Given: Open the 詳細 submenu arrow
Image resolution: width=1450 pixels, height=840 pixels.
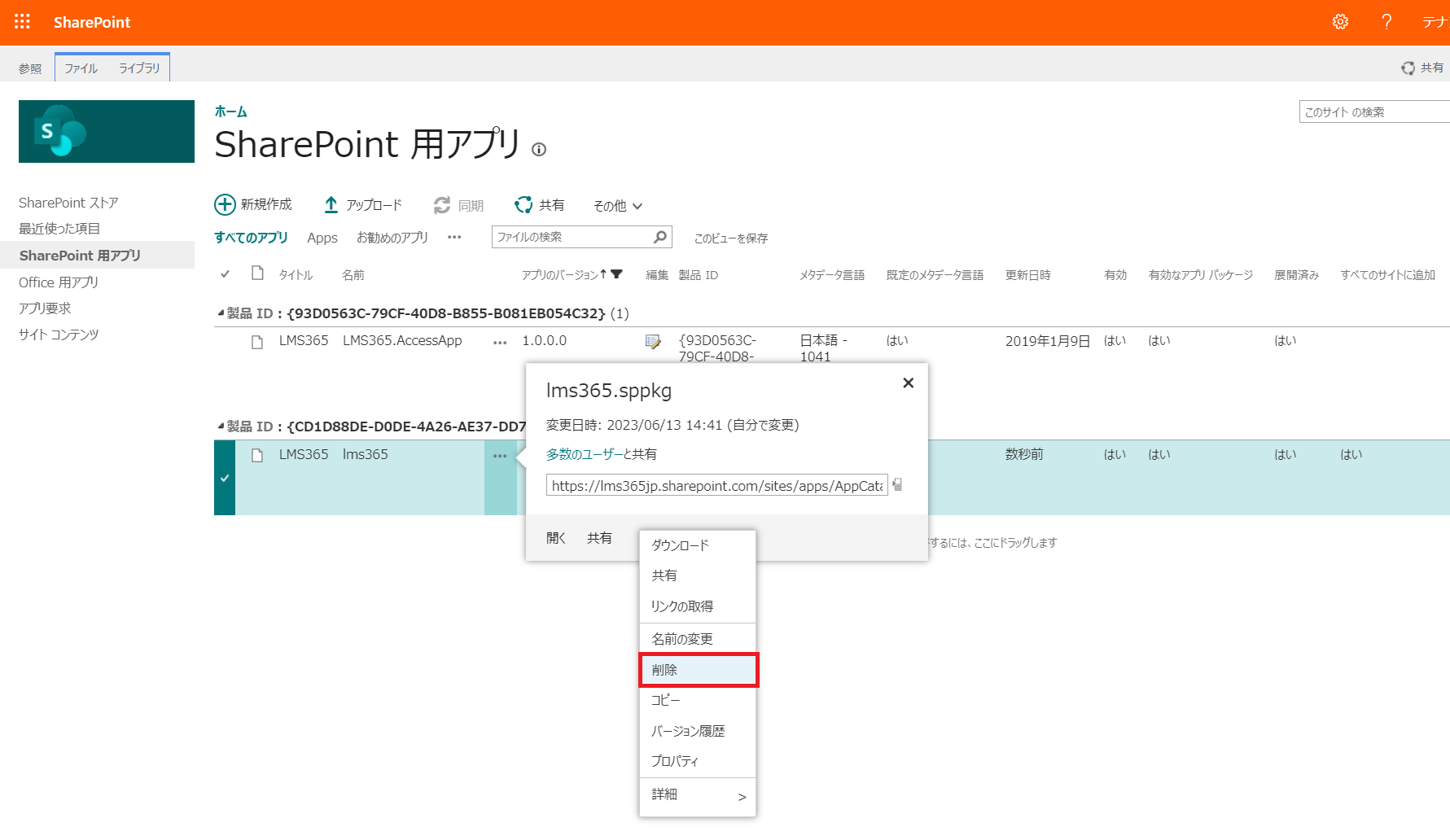Looking at the screenshot, I should tap(742, 797).
